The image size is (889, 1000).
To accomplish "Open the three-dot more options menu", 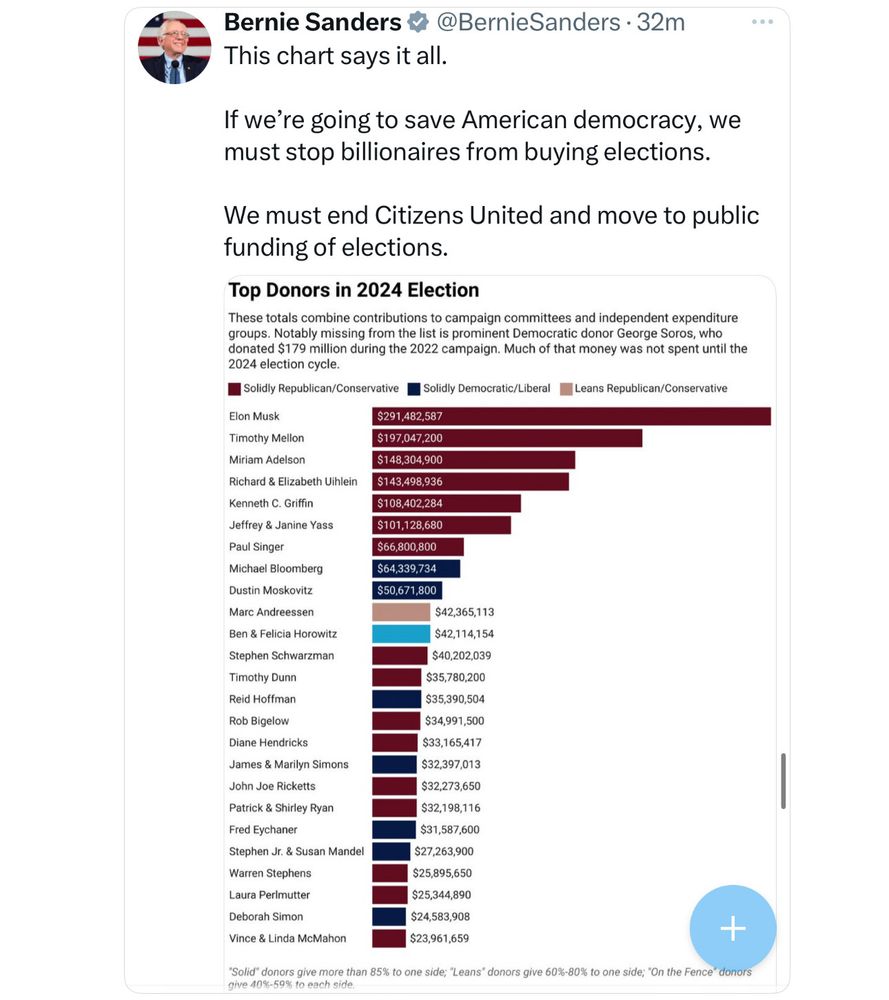I will 762,22.
